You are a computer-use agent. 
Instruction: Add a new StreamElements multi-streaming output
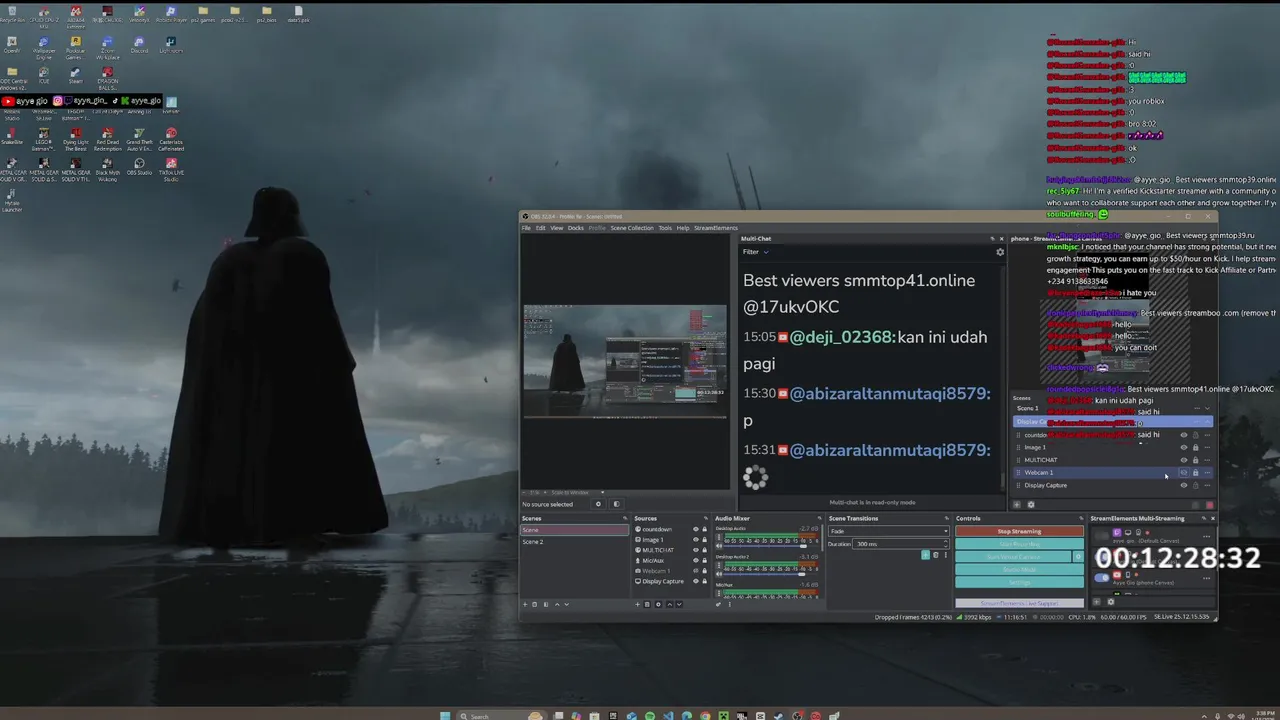pos(1096,602)
